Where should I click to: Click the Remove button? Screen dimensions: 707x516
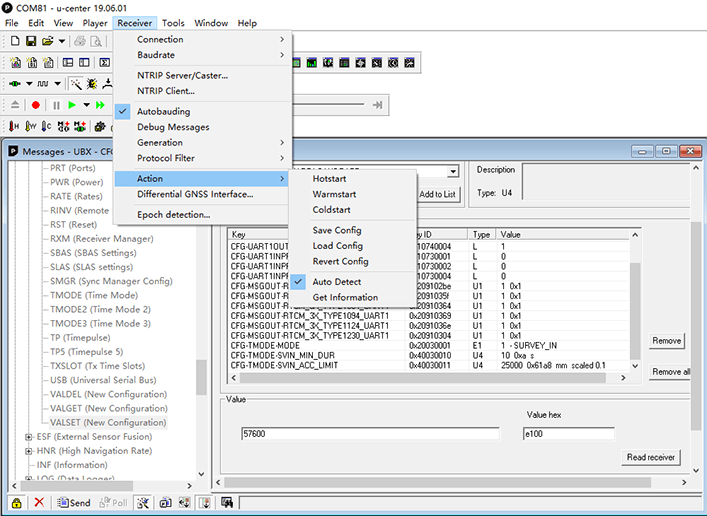coord(666,341)
